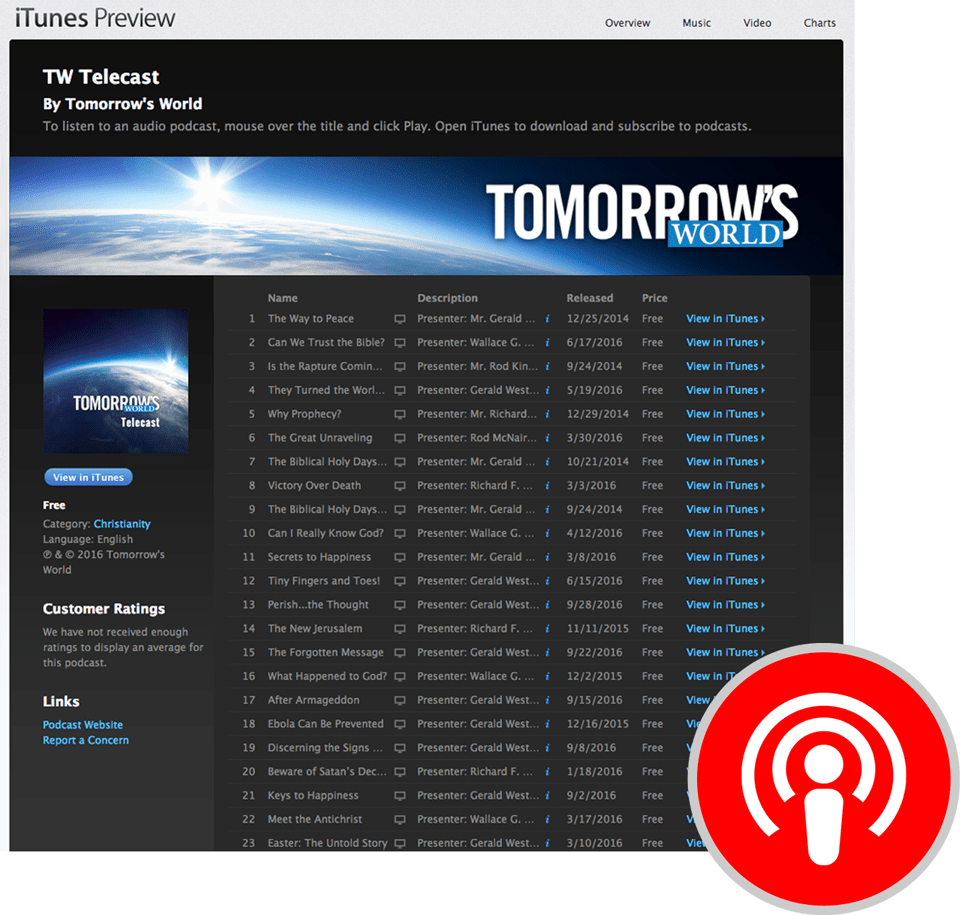
Task: Click video icon for What Happened to God?
Action: [x=400, y=677]
